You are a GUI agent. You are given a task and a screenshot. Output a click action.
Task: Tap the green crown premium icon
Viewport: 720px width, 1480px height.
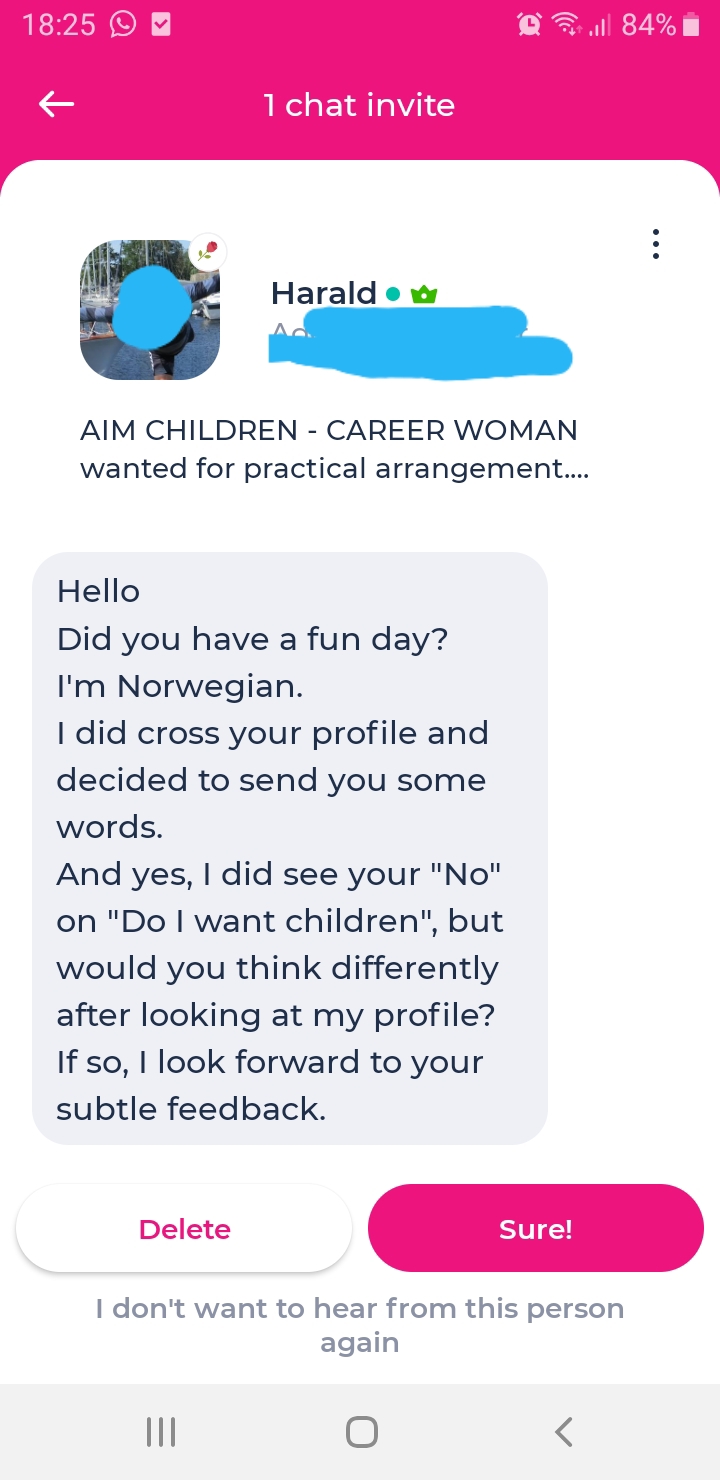424,294
